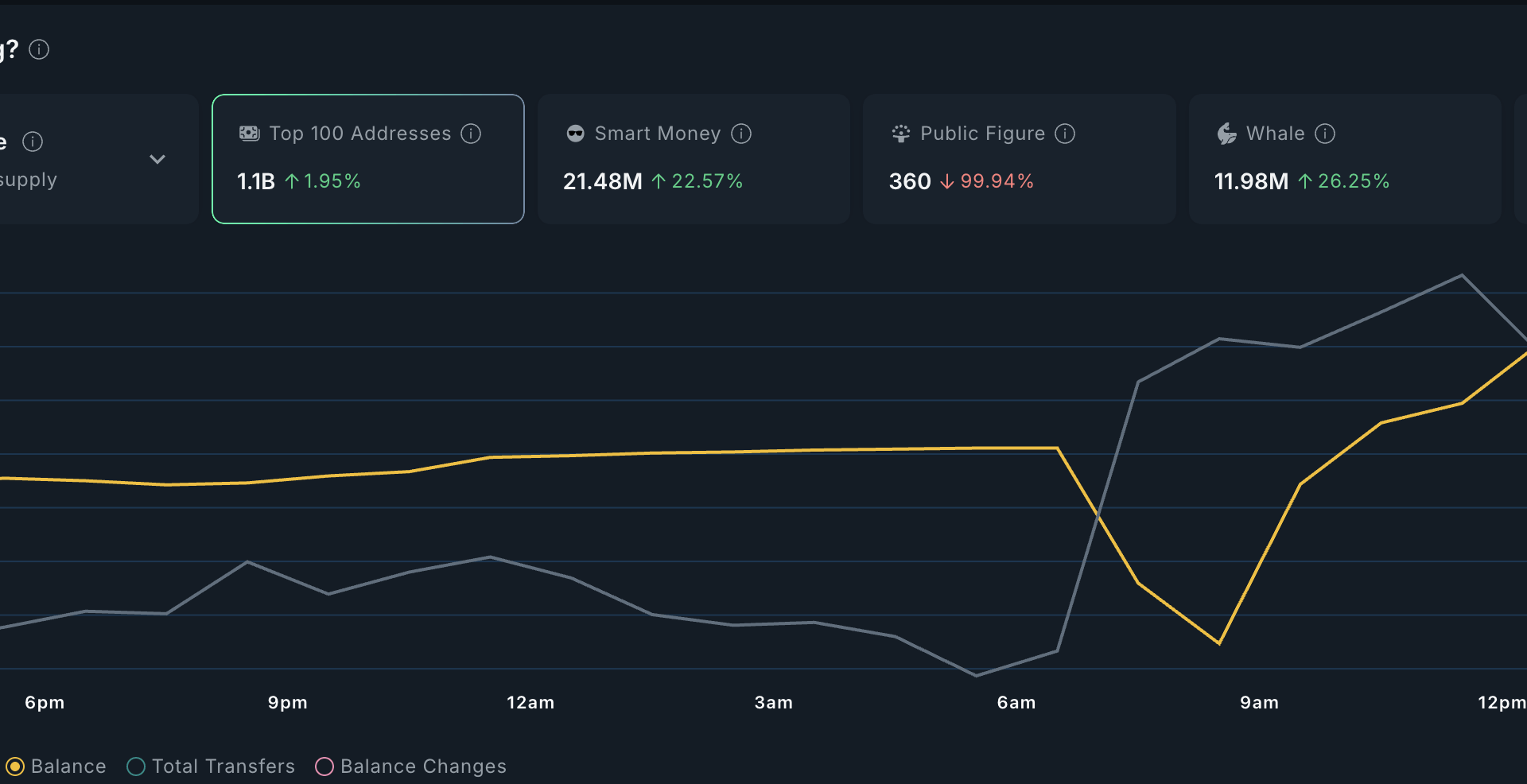Switch to Balance Changes radio option
Screen dimensions: 1527x784
(x=324, y=767)
